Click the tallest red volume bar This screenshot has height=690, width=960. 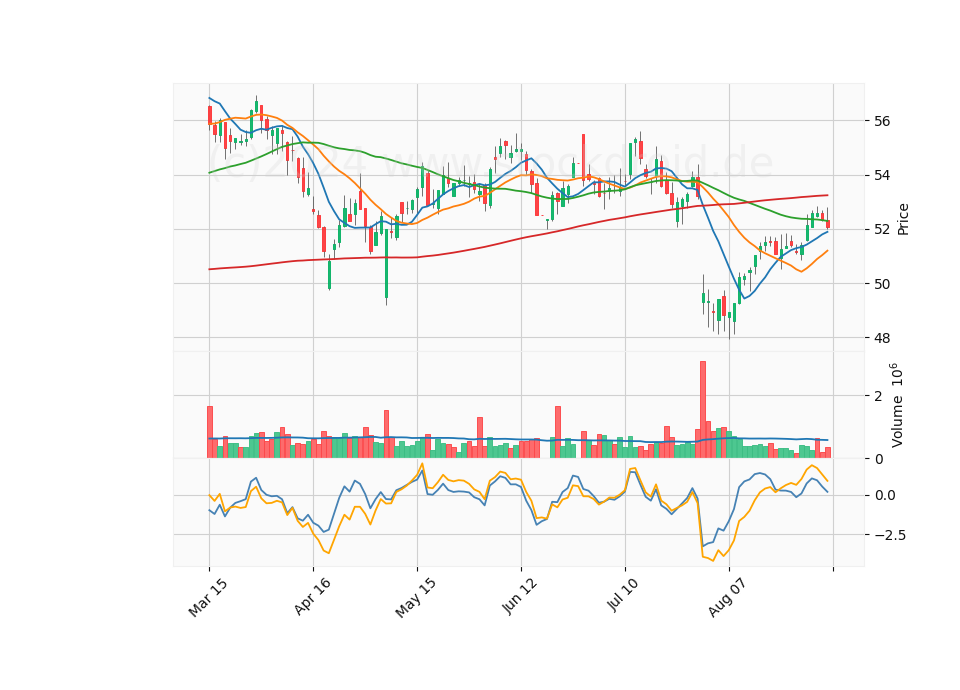pyautogui.click(x=703, y=410)
